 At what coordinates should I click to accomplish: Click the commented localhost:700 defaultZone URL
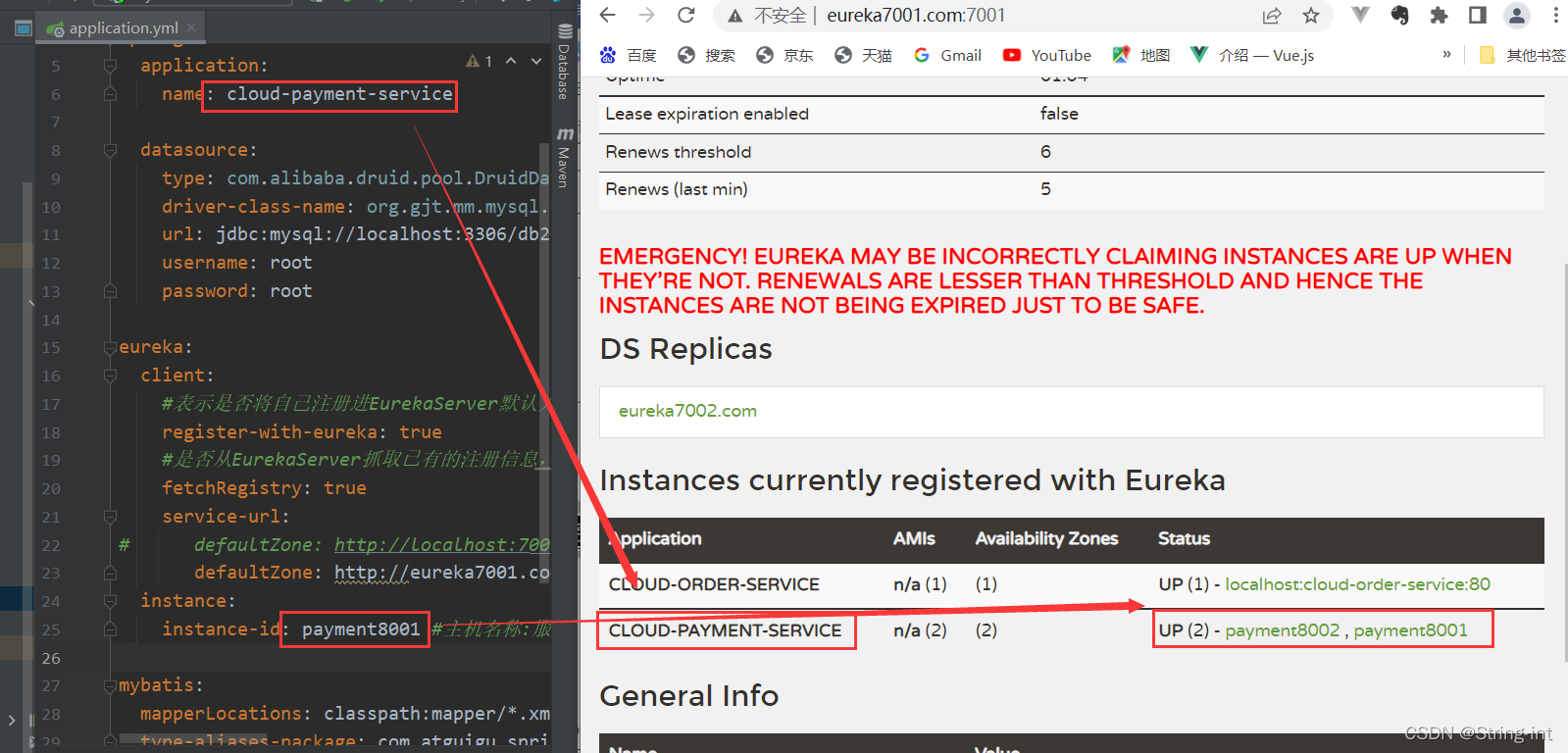[x=442, y=544]
